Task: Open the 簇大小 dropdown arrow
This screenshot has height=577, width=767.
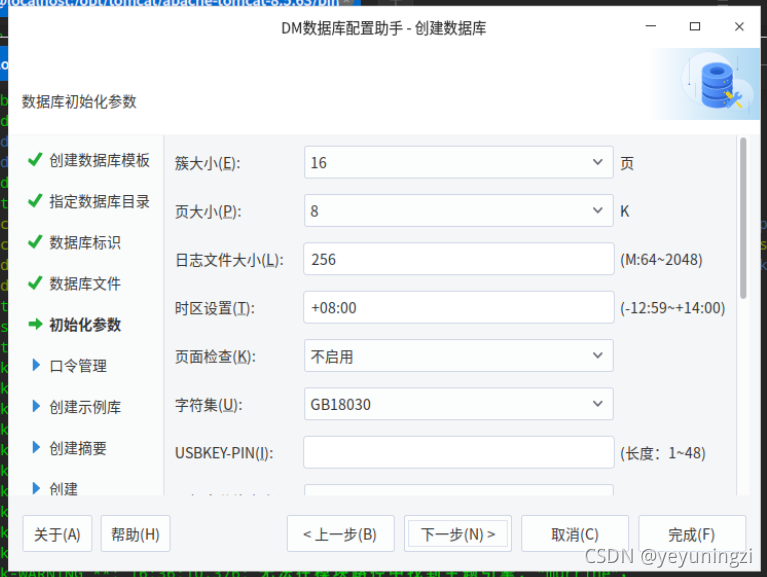Action: (x=597, y=162)
